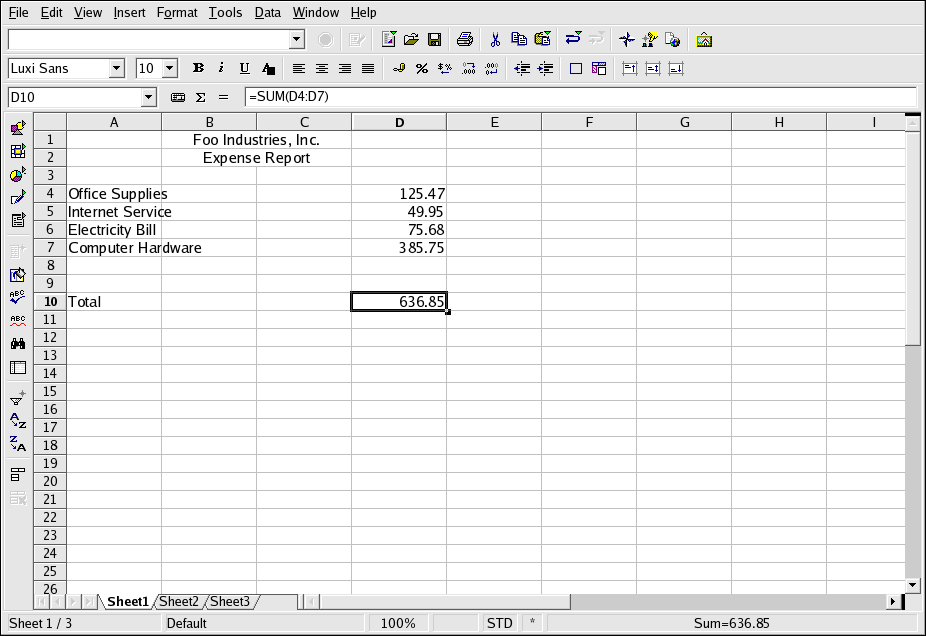The image size is (926, 636).
Task: Click the Cut scissors icon
Action: (494, 40)
